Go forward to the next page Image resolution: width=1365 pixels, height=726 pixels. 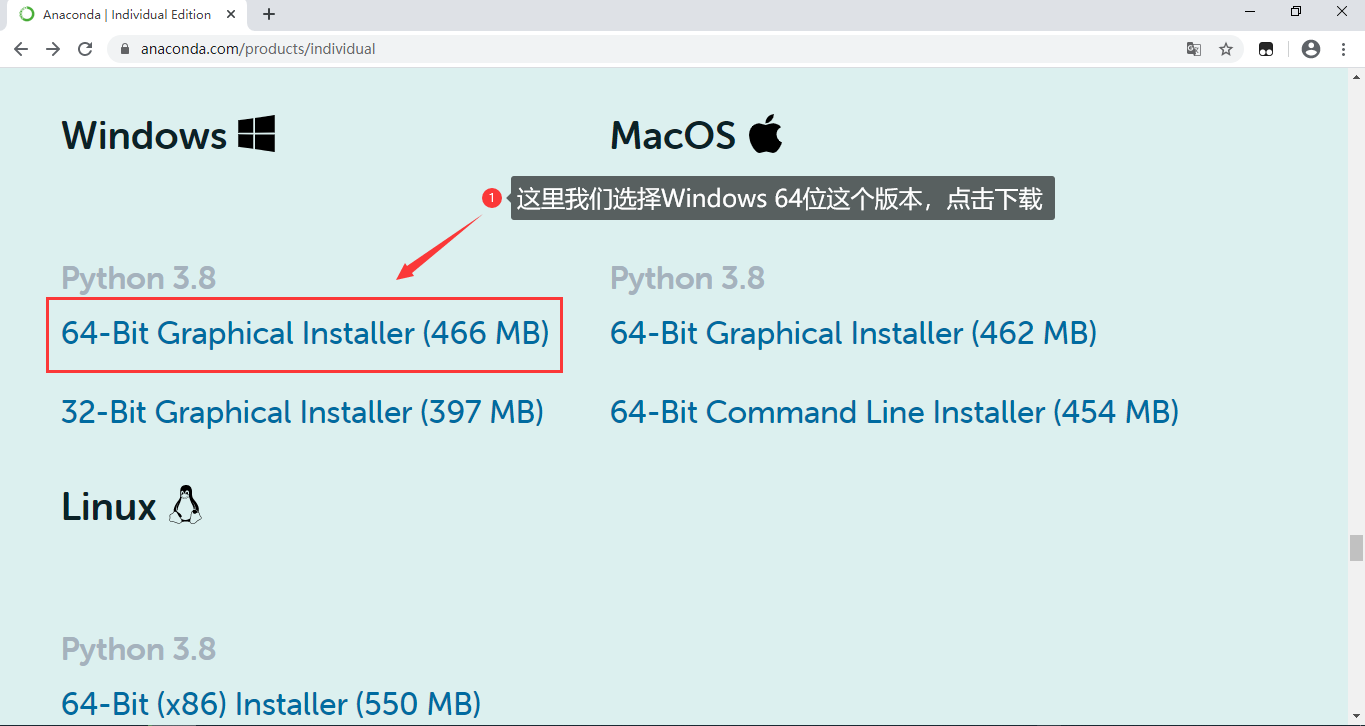(x=53, y=49)
